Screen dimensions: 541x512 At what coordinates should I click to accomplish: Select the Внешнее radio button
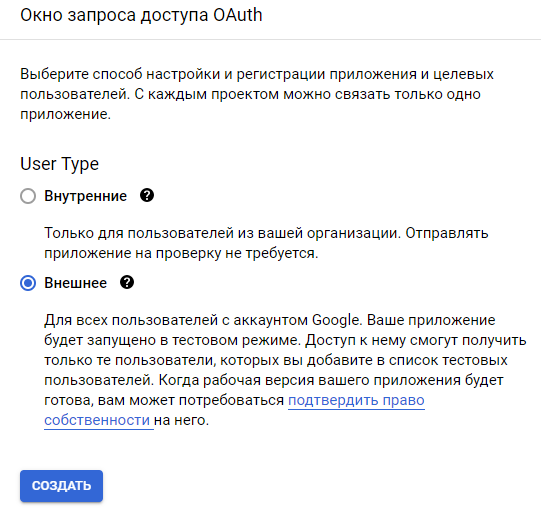coord(28,283)
